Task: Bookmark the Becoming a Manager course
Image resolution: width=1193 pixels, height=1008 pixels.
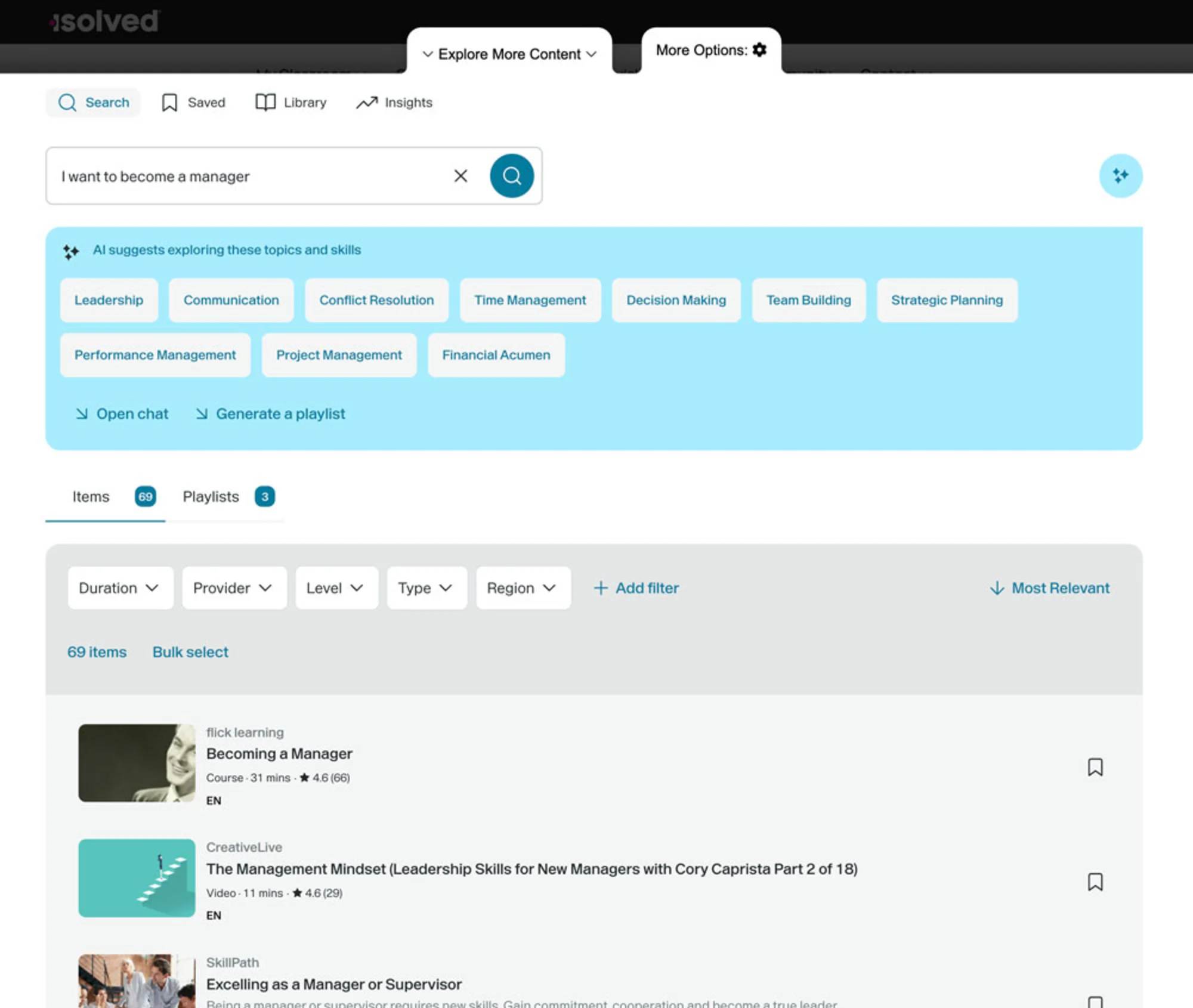Action: point(1095,767)
